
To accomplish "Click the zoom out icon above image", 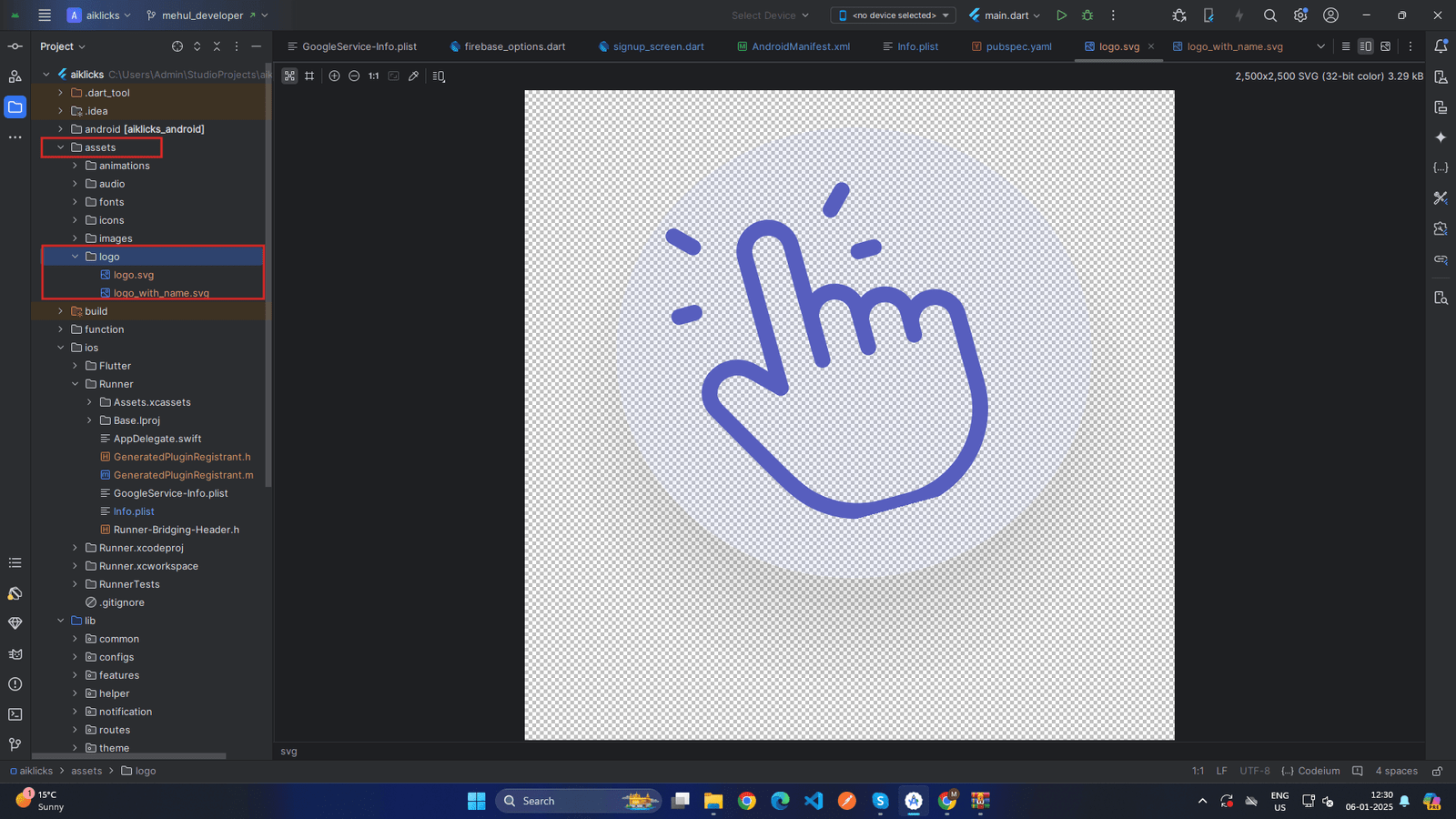I will coord(354,76).
